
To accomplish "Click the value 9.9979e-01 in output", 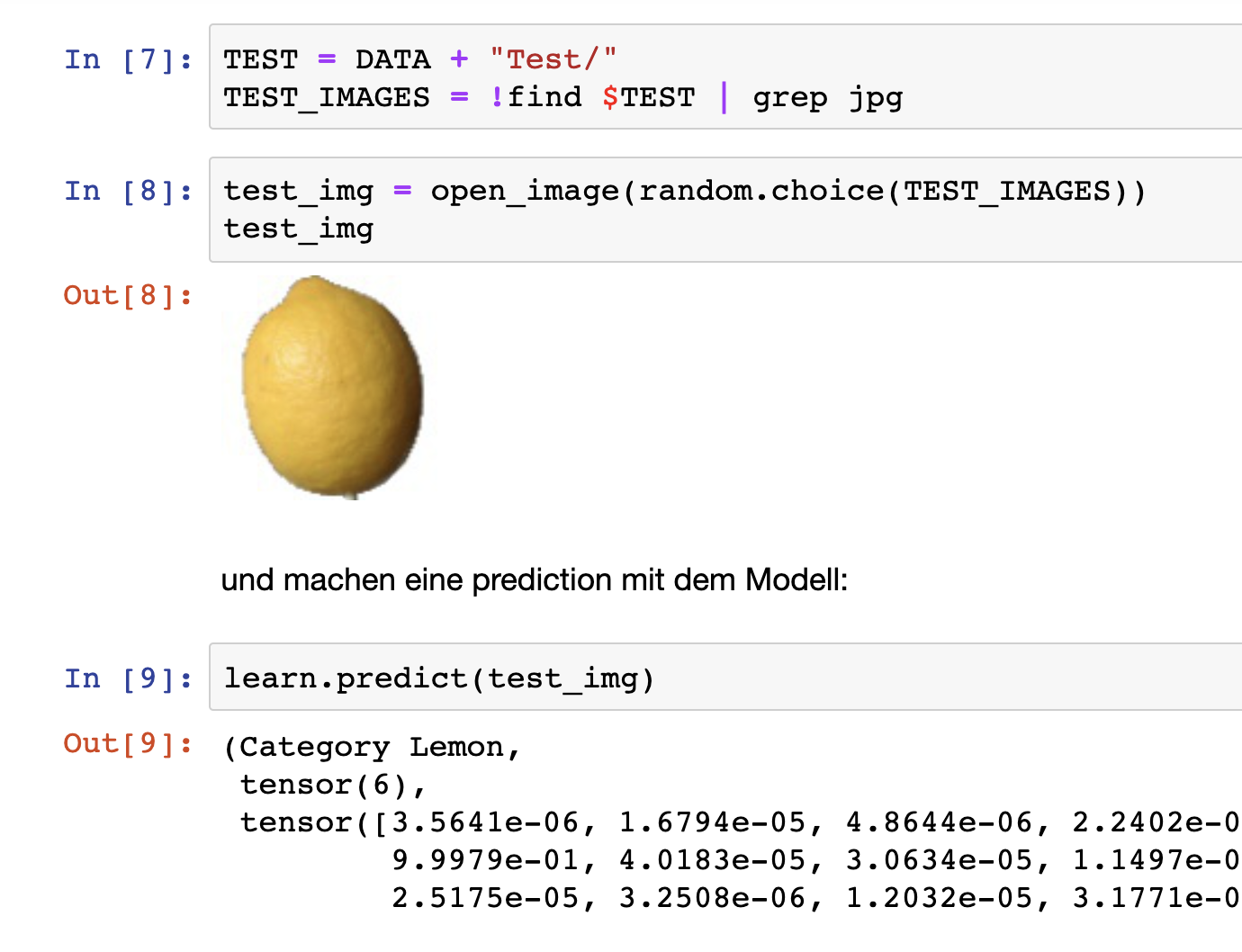I will pos(486,860).
